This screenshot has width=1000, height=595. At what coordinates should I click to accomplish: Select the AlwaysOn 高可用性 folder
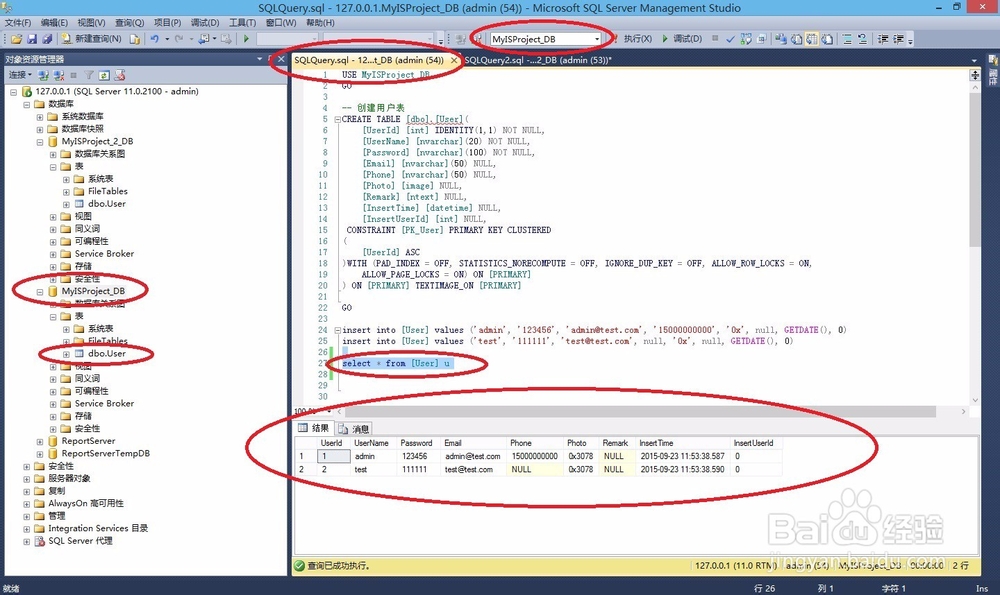tap(86, 504)
